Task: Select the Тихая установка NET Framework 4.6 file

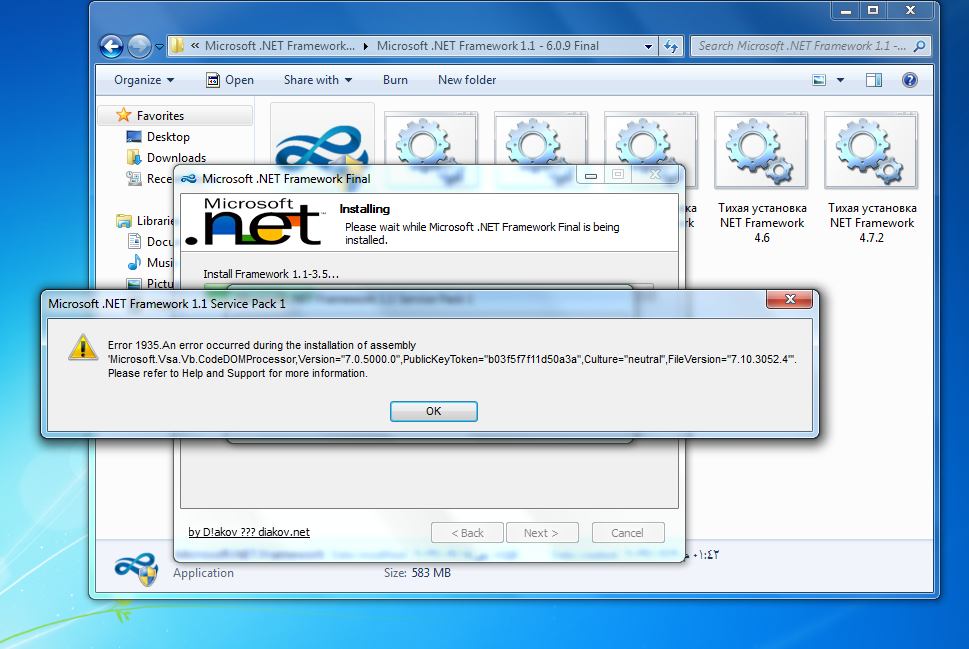Action: (x=761, y=178)
